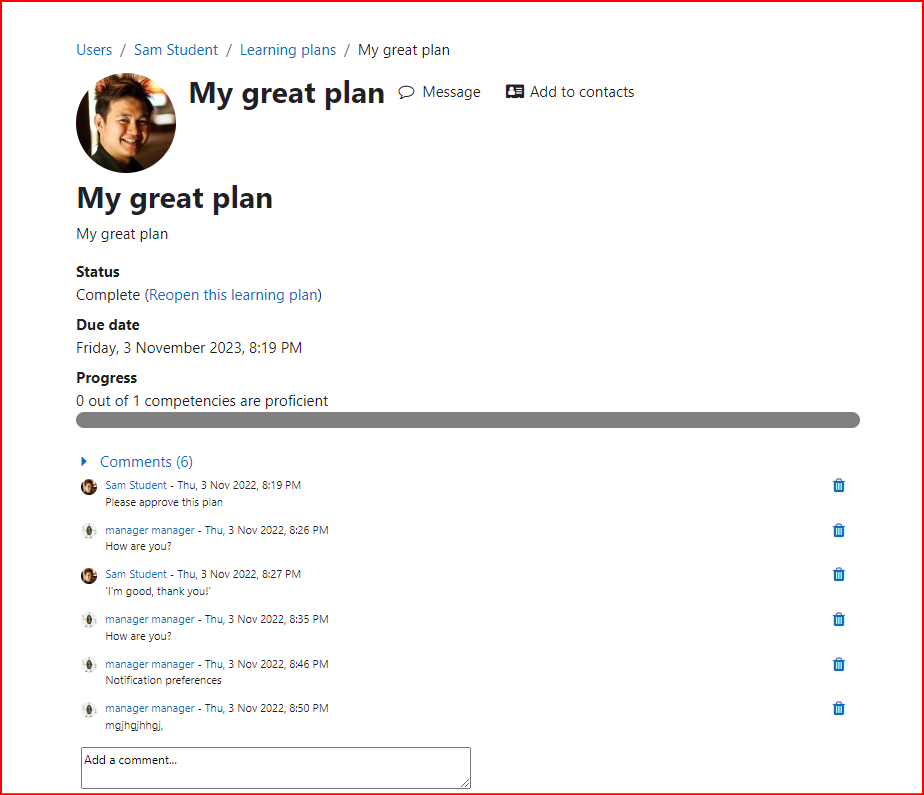Click 'Notification preferences' comment text
This screenshot has height=795, width=924.
click(163, 680)
